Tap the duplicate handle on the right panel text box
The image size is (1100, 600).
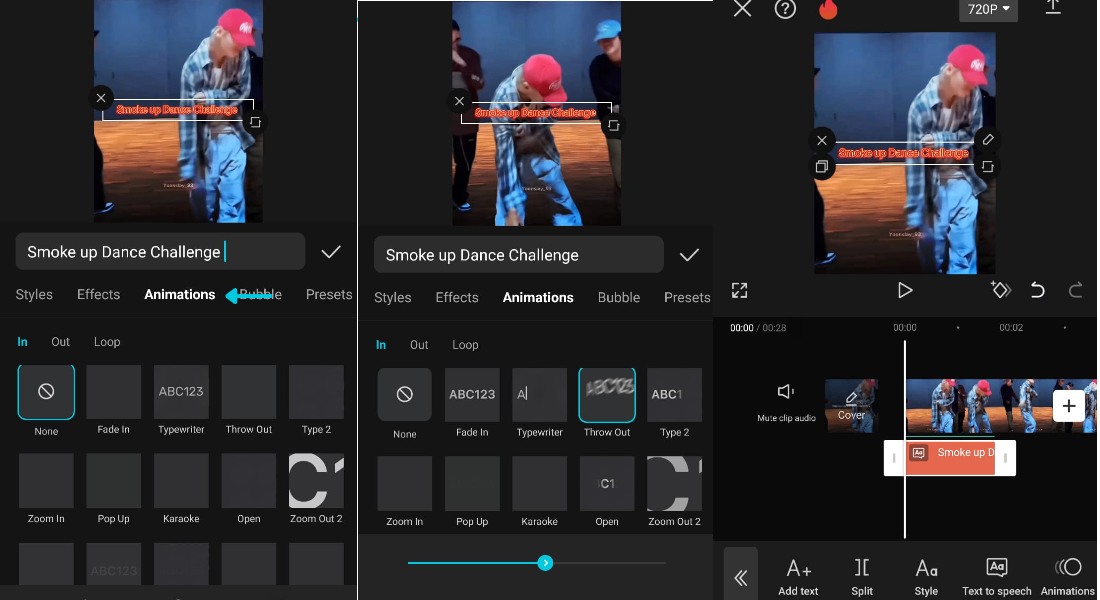821,167
